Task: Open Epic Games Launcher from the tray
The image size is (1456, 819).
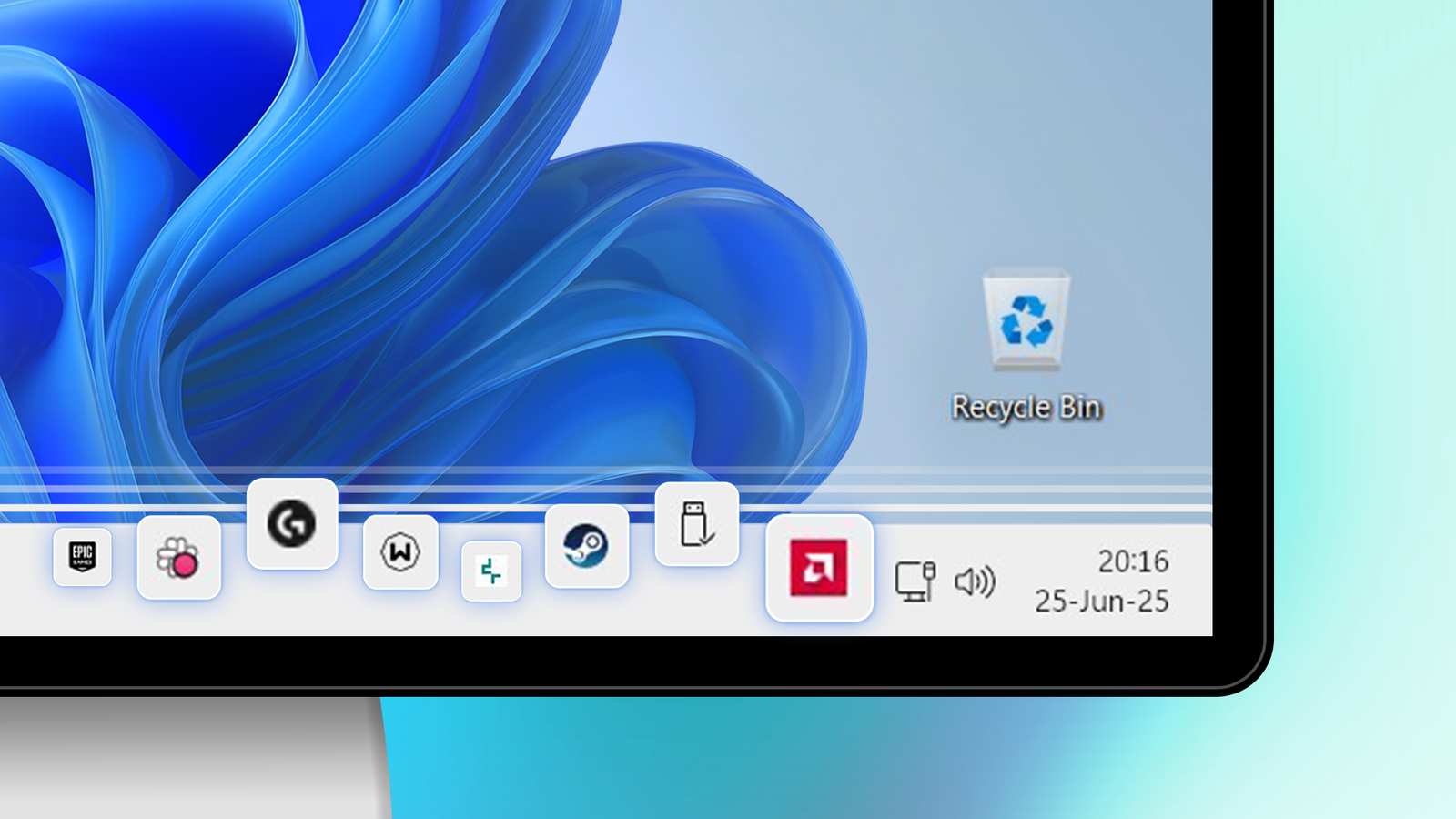Action: 82,558
